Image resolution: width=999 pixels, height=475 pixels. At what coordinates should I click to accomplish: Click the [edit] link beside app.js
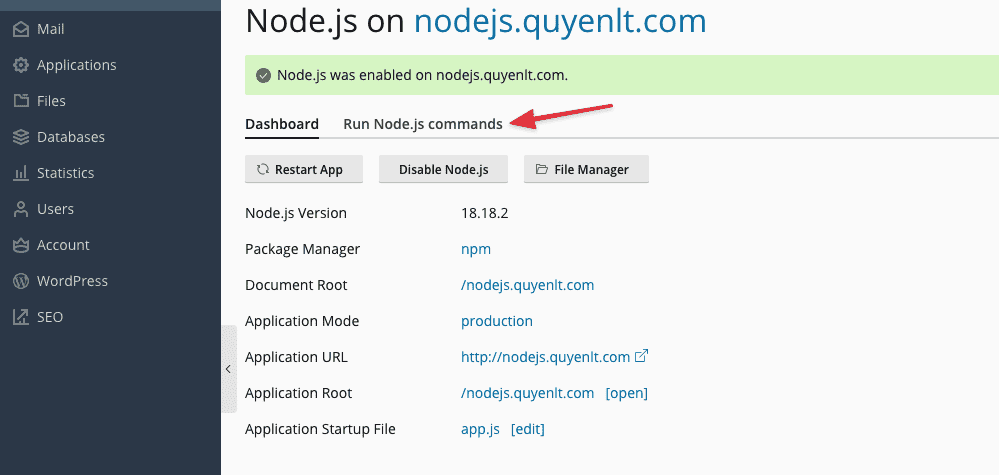click(x=527, y=429)
